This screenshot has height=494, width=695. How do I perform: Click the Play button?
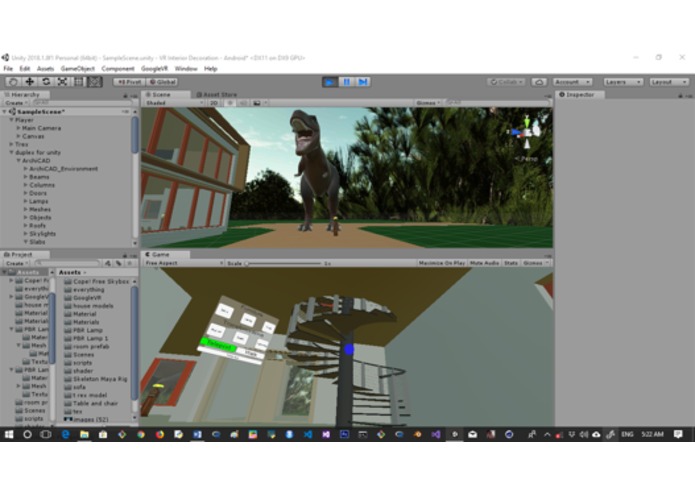[x=330, y=82]
